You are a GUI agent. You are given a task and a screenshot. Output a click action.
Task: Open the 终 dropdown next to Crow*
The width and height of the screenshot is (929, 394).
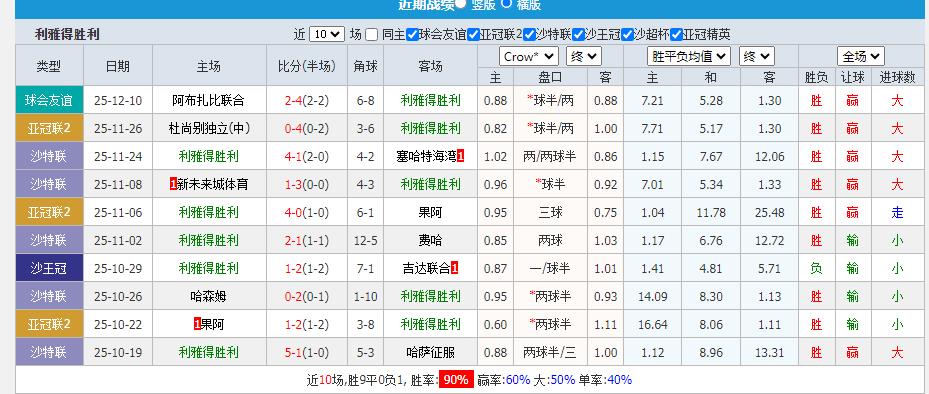tap(584, 57)
